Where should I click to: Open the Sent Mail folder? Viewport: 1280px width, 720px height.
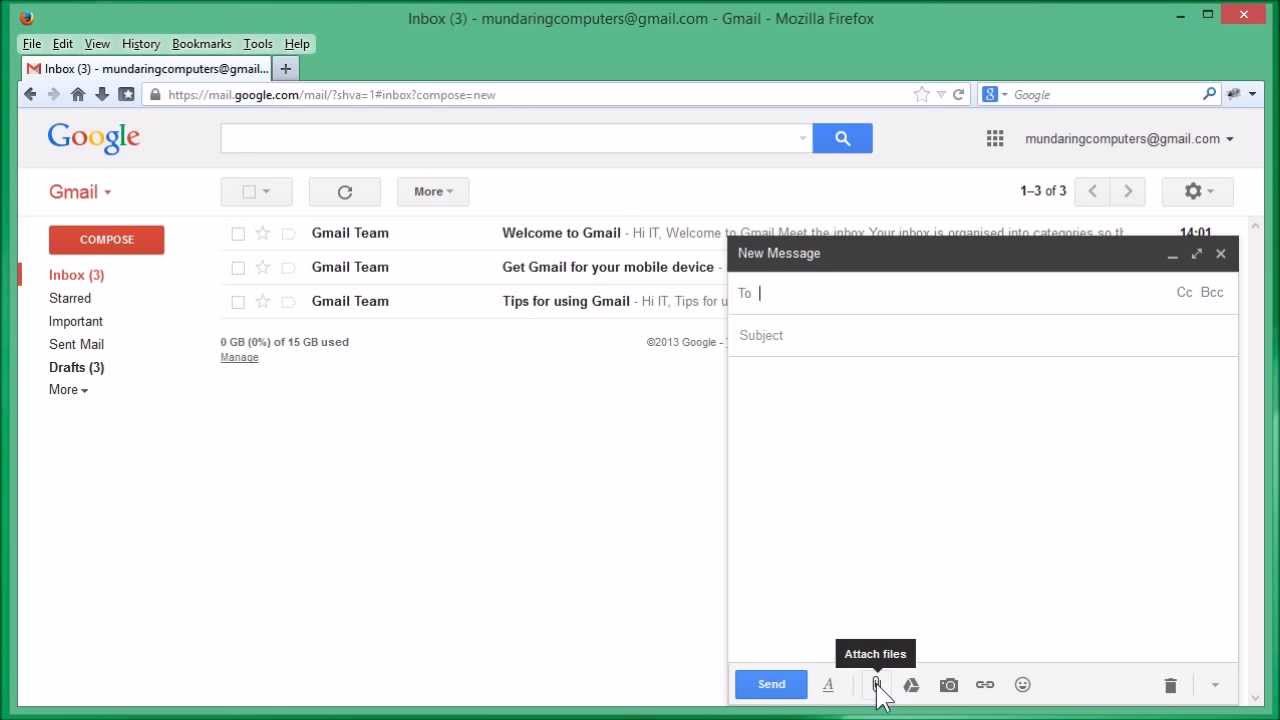click(x=76, y=344)
